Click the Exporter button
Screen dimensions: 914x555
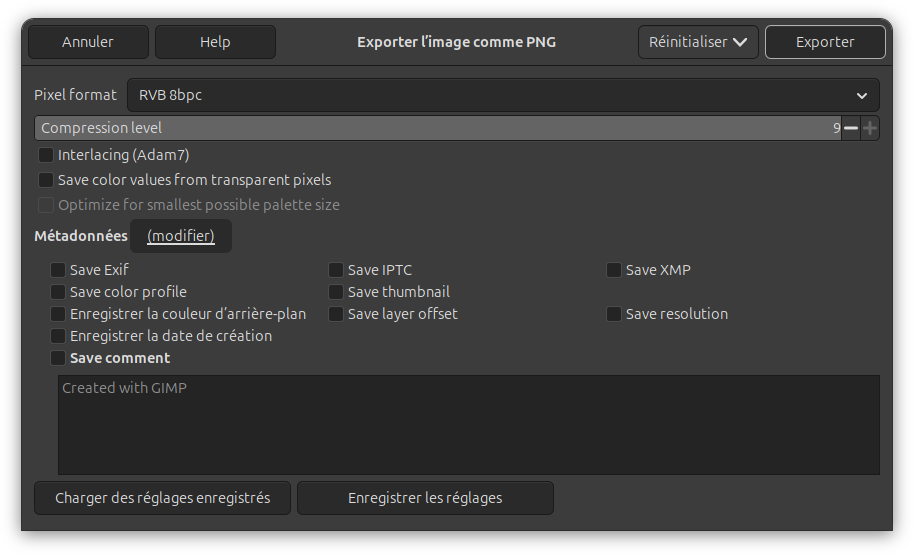[825, 42]
